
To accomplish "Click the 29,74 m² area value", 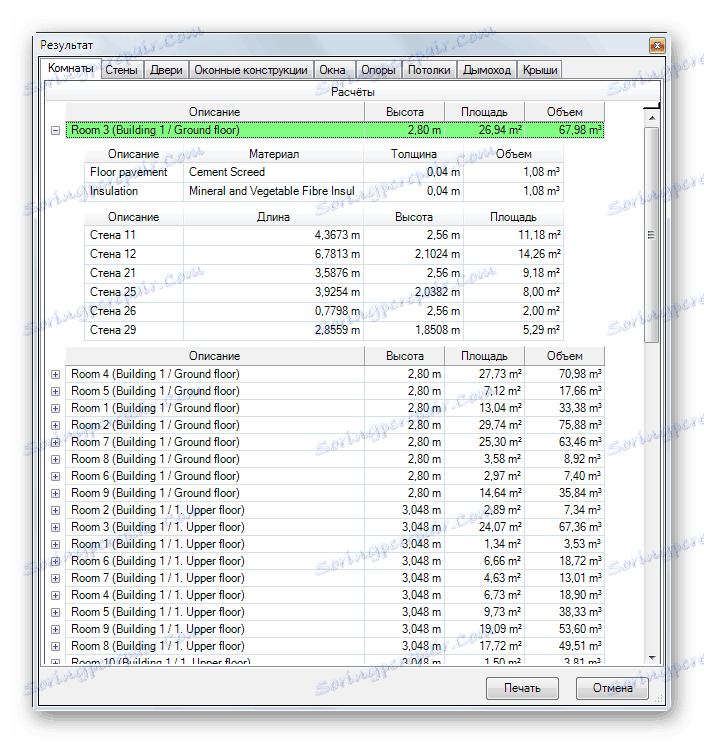I will tap(500, 425).
